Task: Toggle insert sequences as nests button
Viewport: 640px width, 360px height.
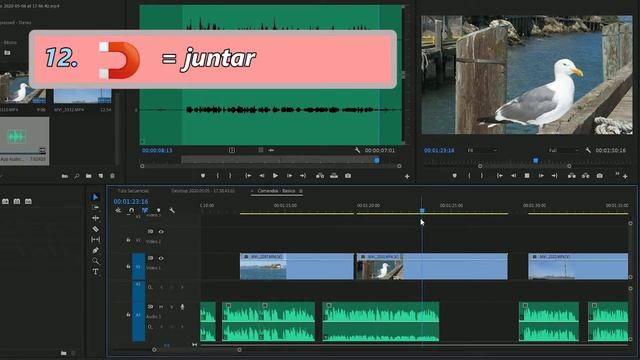Action: point(118,211)
